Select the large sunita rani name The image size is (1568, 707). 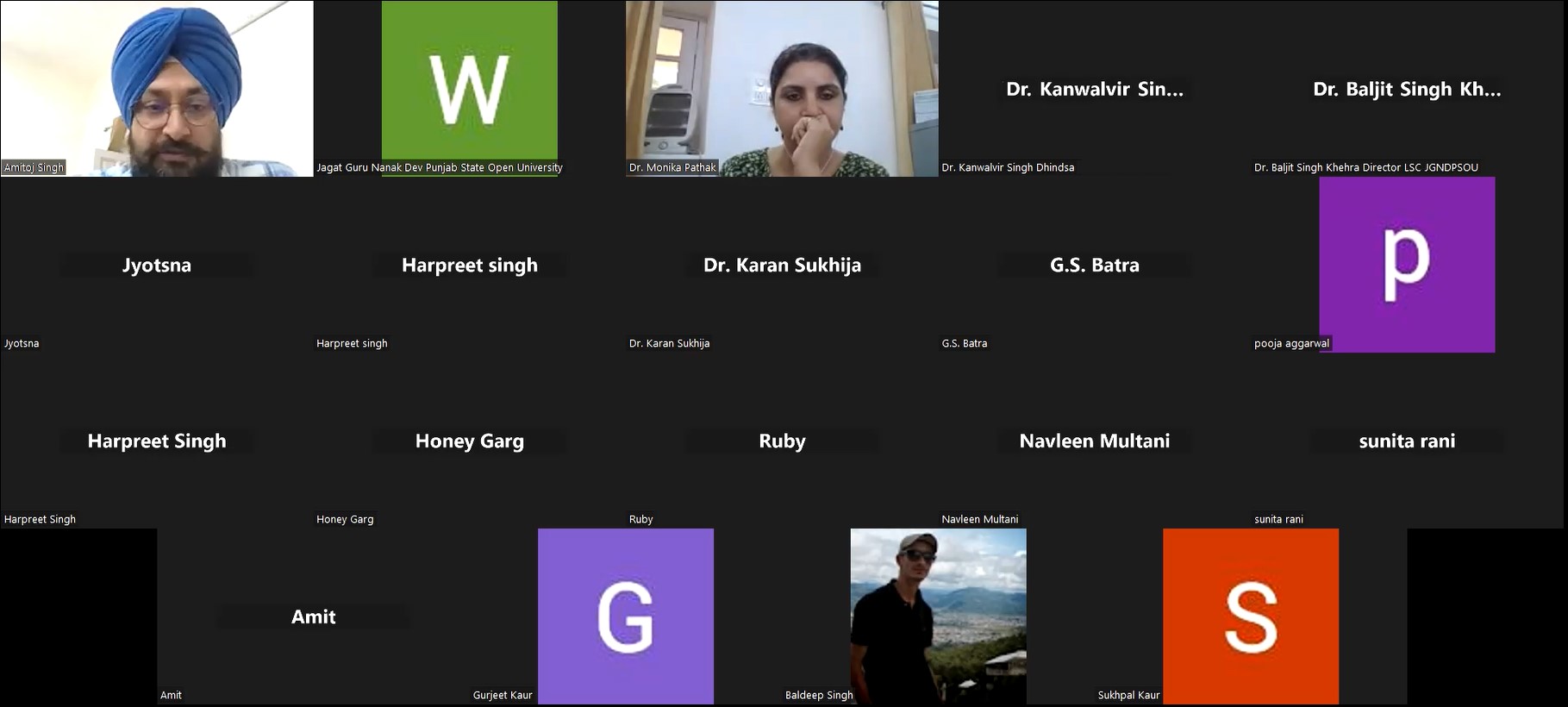click(x=1407, y=441)
